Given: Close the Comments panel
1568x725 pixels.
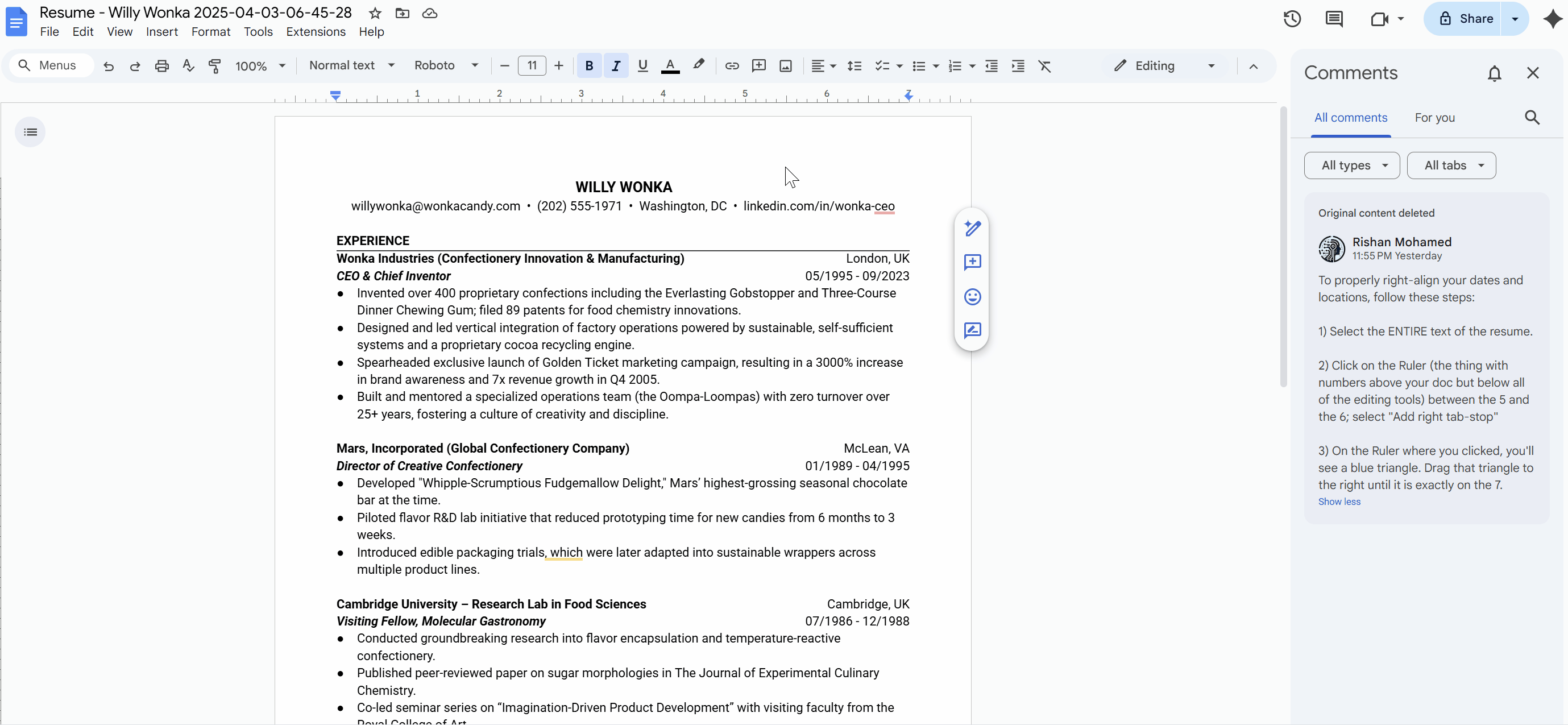Looking at the screenshot, I should [1532, 73].
